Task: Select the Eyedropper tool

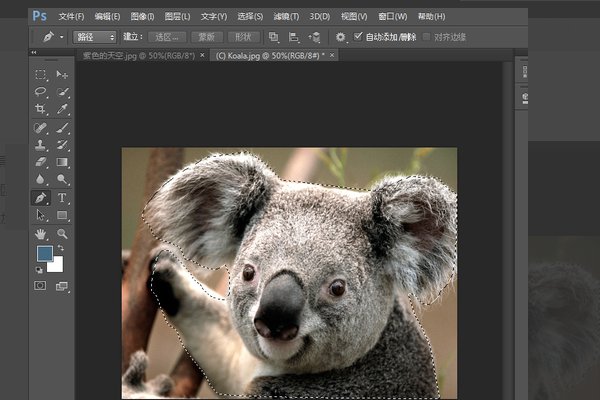Action: coord(63,109)
